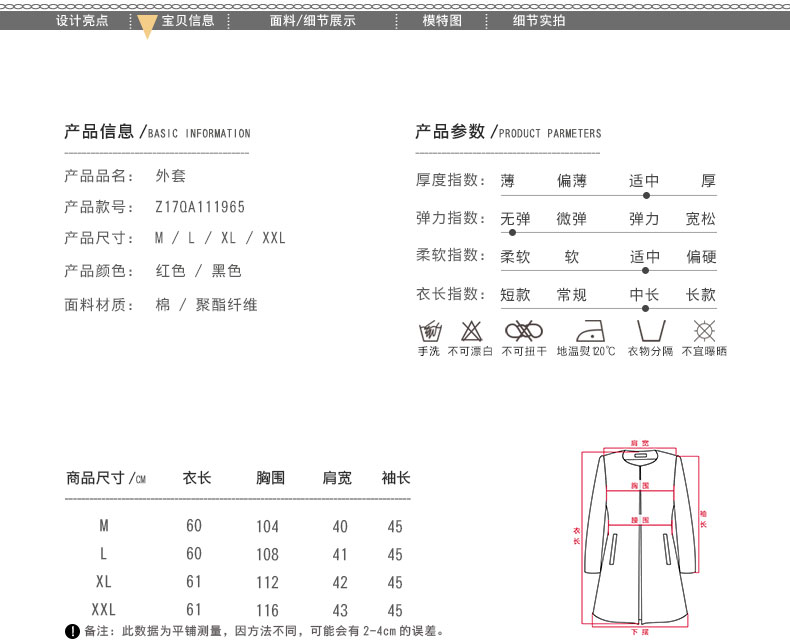790x644 pixels.
Task: Click the product number Z17QA111965
Action: coord(200,207)
